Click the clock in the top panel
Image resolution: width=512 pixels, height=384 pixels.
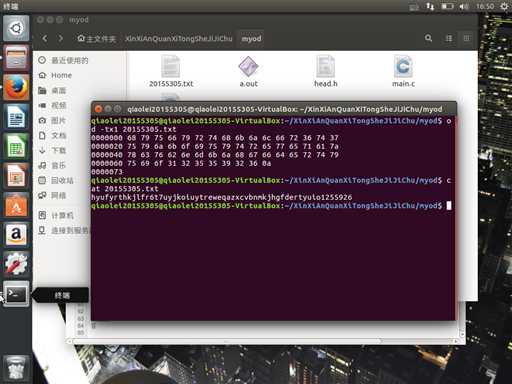[485, 6]
